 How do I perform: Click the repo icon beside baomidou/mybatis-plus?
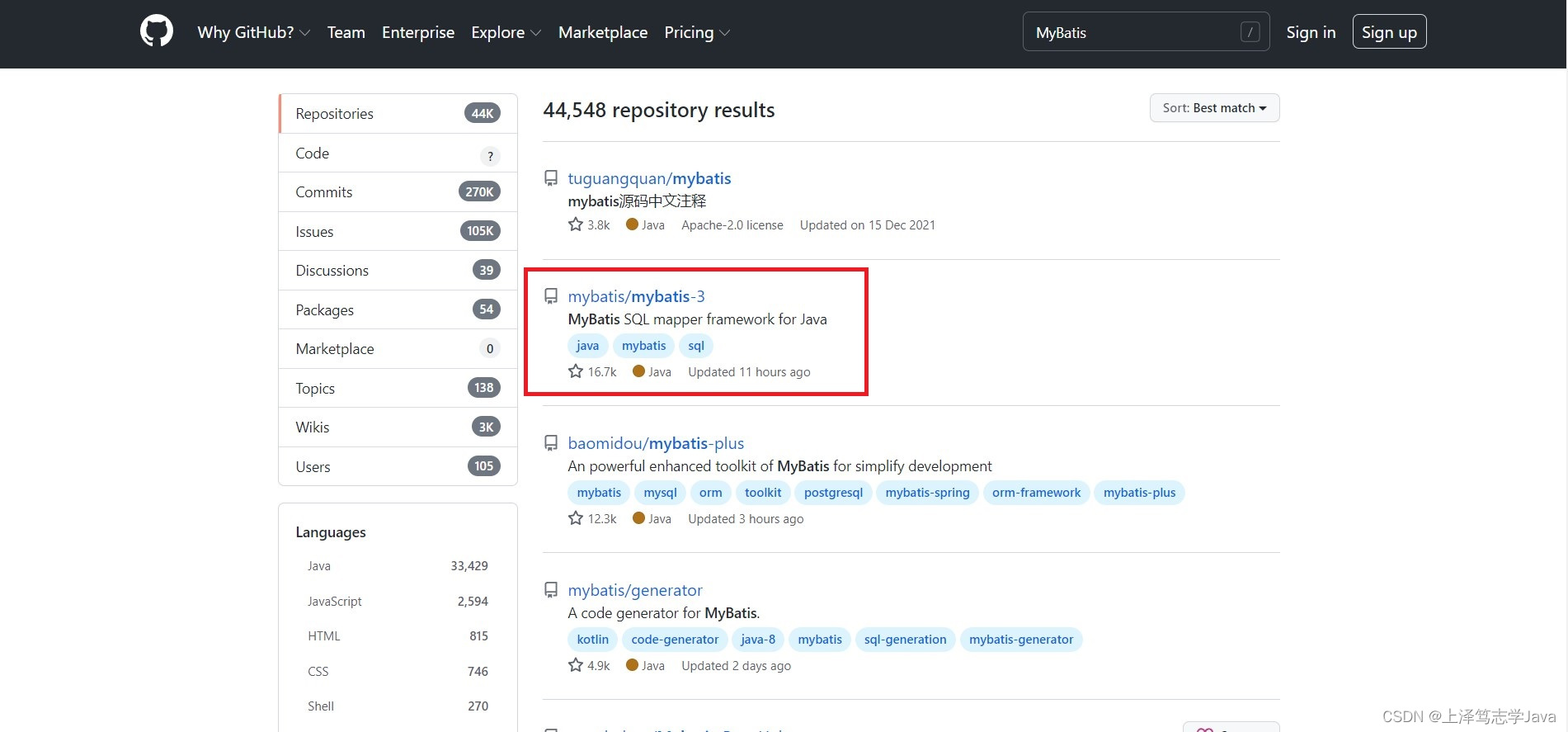click(x=551, y=443)
